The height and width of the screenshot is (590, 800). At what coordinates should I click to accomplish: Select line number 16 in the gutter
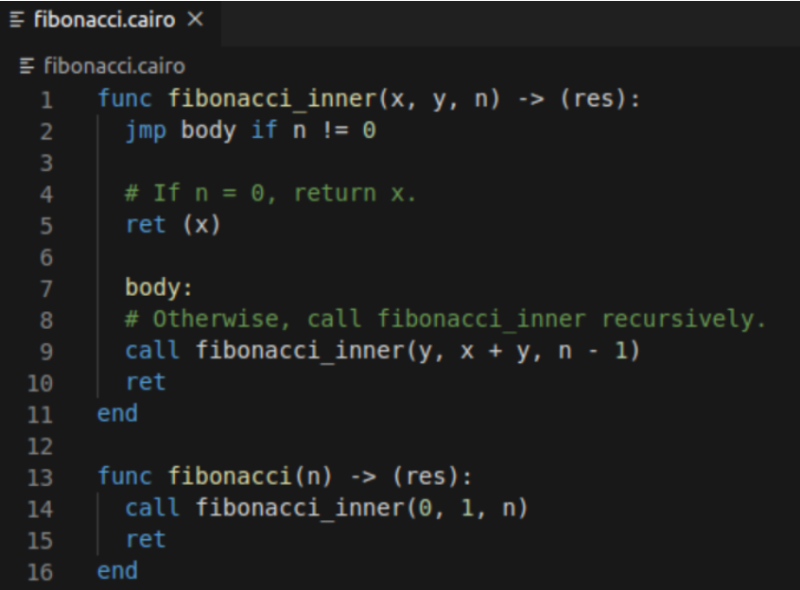click(x=42, y=571)
